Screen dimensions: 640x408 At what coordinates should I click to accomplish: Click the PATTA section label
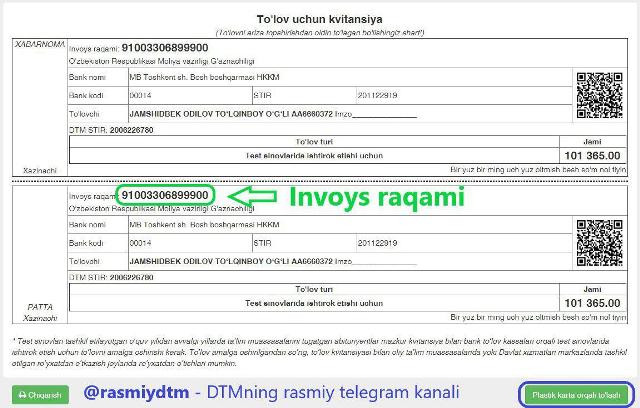(x=38, y=308)
